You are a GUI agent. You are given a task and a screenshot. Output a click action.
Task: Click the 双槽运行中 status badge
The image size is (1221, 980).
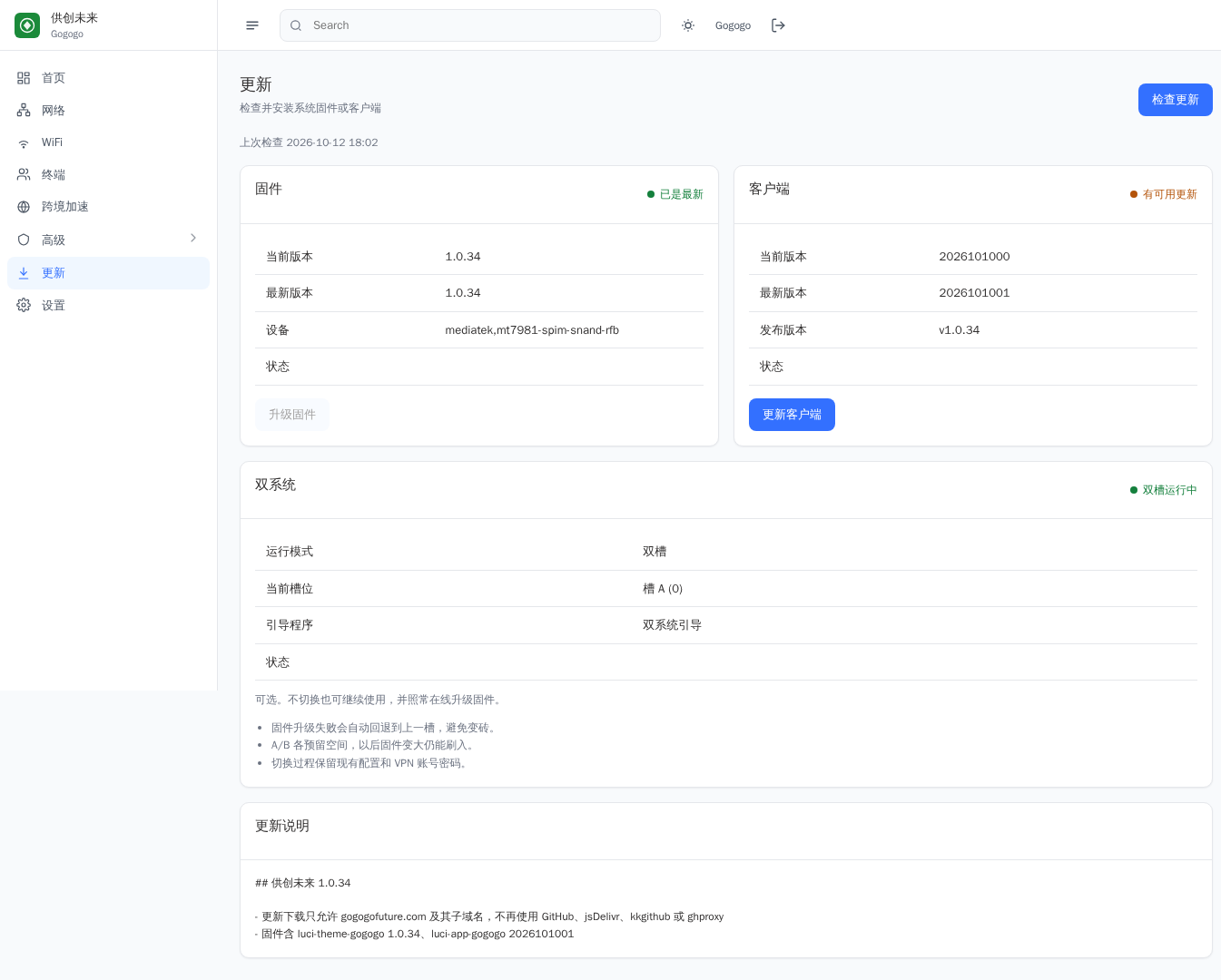pos(1164,490)
